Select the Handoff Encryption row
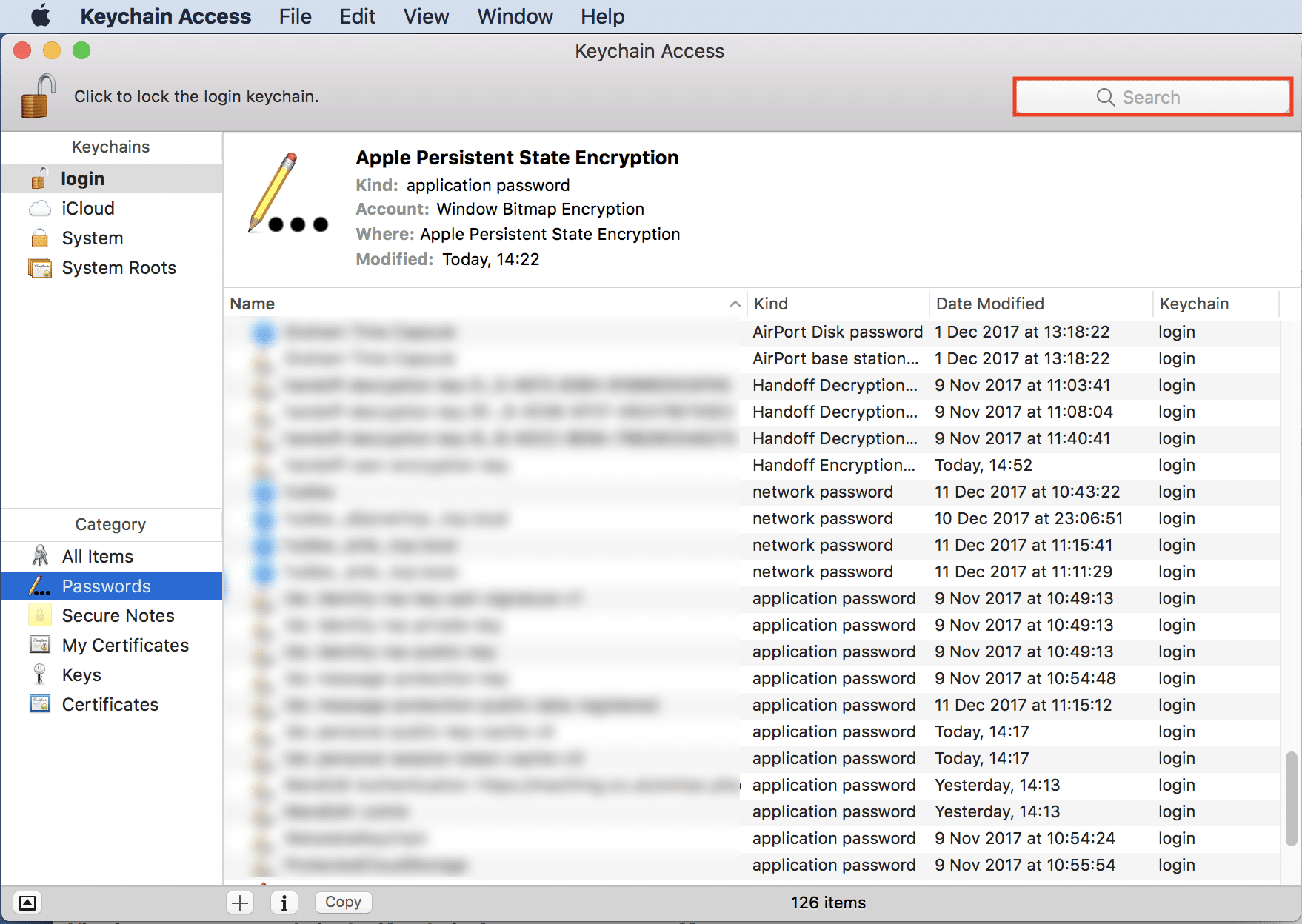The image size is (1302, 924). click(752, 465)
